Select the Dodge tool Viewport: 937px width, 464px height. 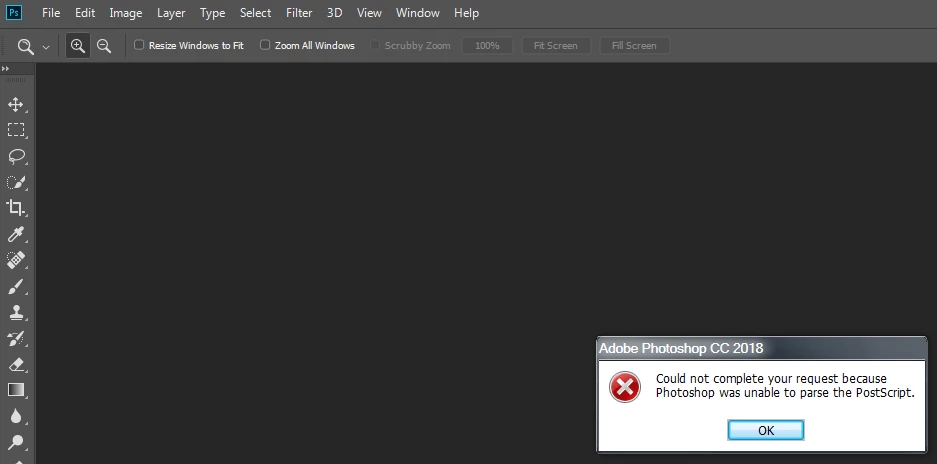point(15,442)
